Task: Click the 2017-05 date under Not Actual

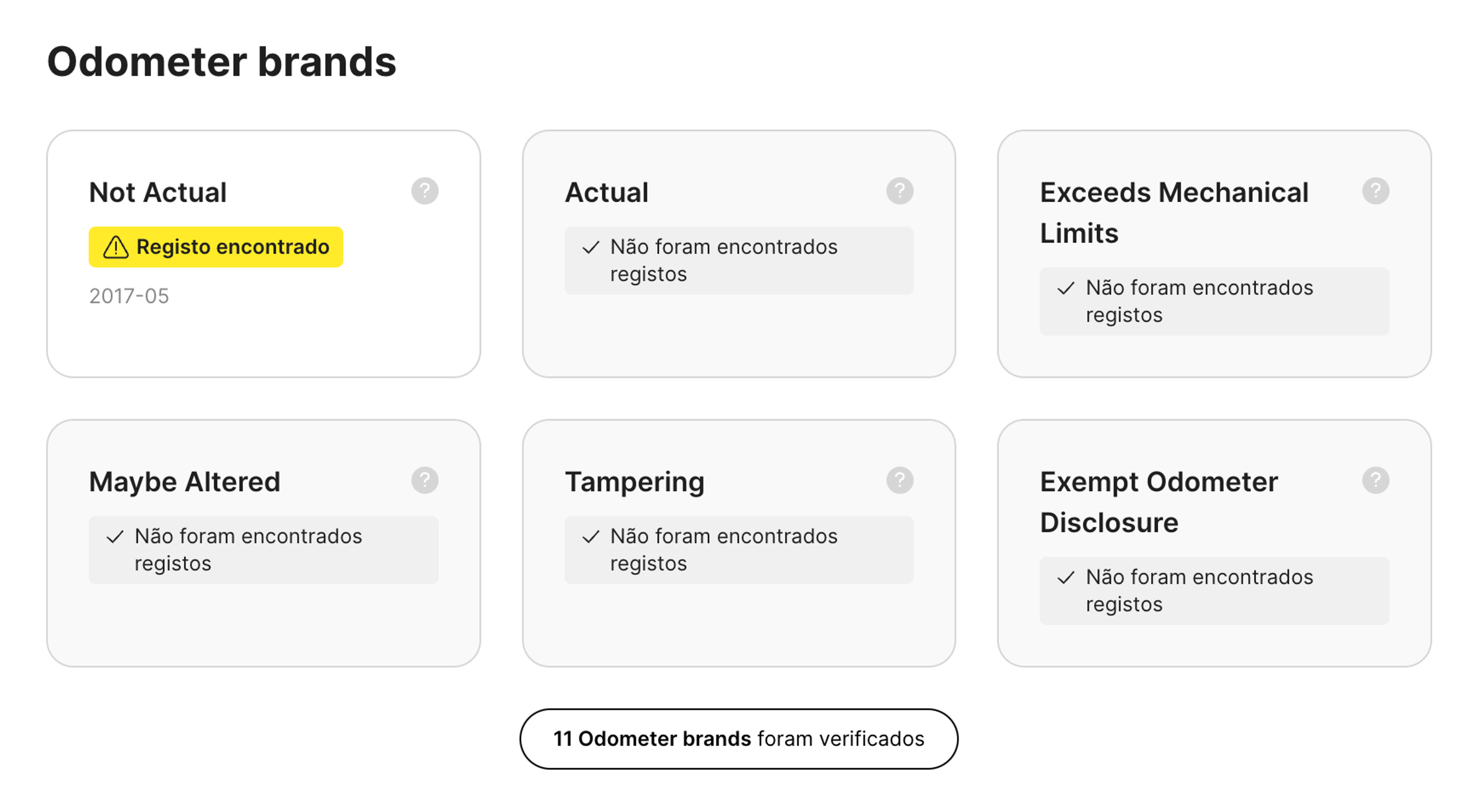Action: 129,297
